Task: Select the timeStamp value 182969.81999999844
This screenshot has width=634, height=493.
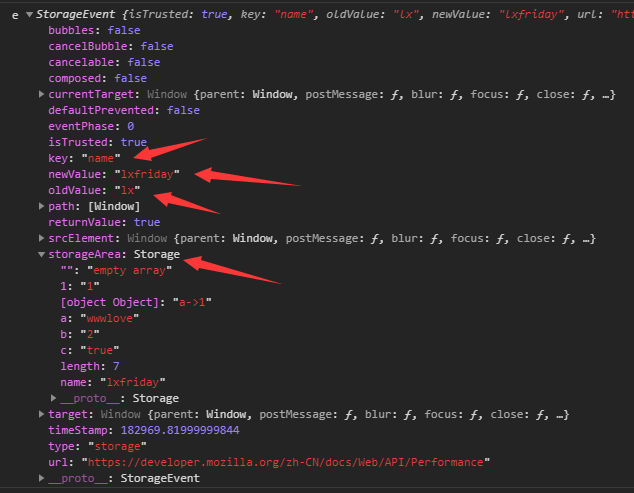Action: pyautogui.click(x=180, y=430)
